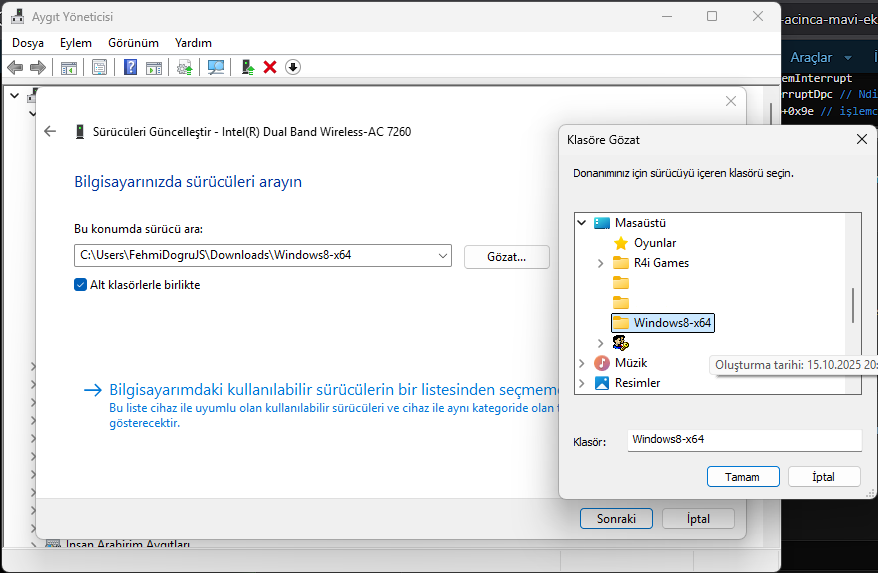Minimize the Aygıt Yöneticisi window
Image resolution: width=878 pixels, height=573 pixels.
click(666, 16)
